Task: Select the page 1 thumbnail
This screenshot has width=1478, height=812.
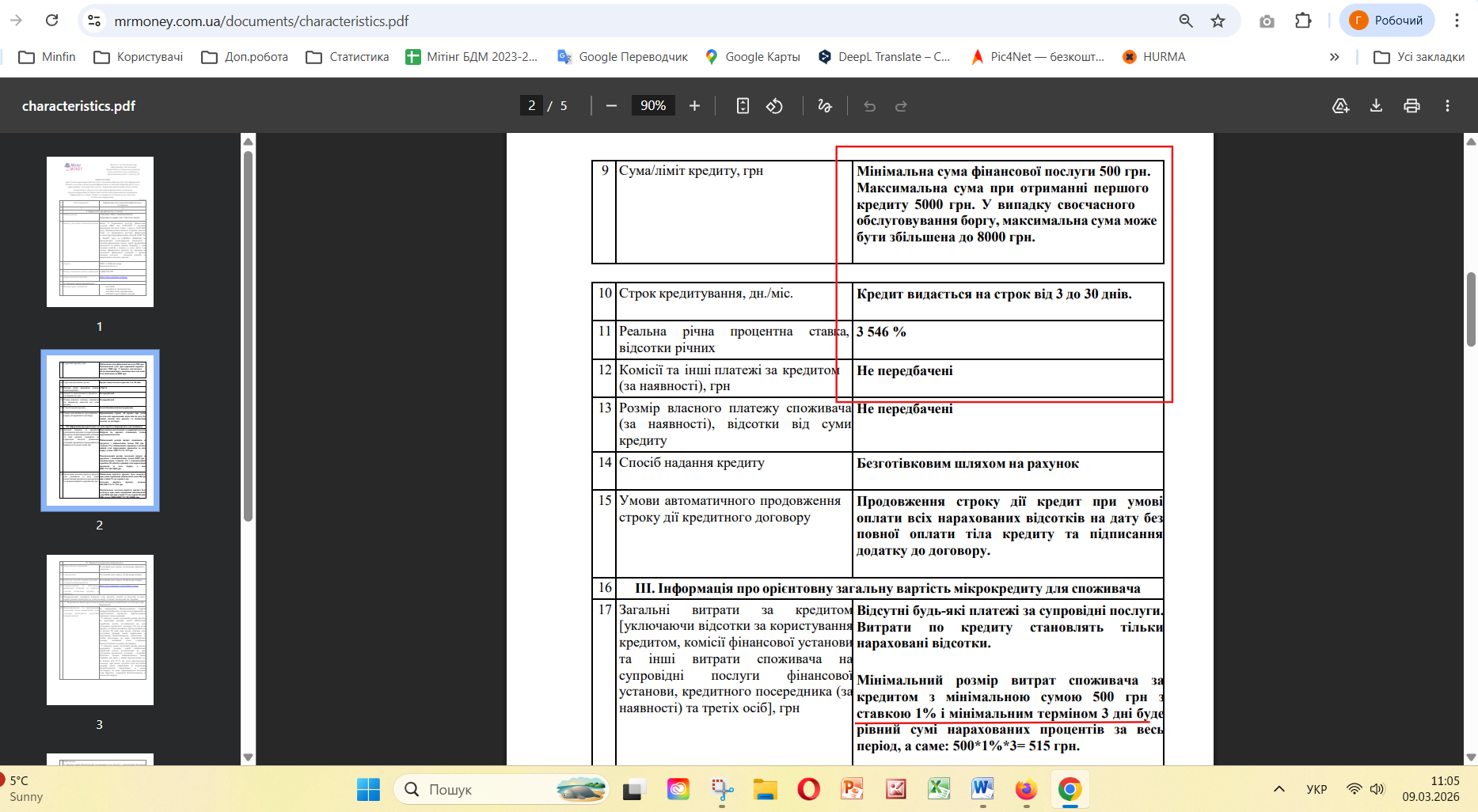Action: click(100, 232)
